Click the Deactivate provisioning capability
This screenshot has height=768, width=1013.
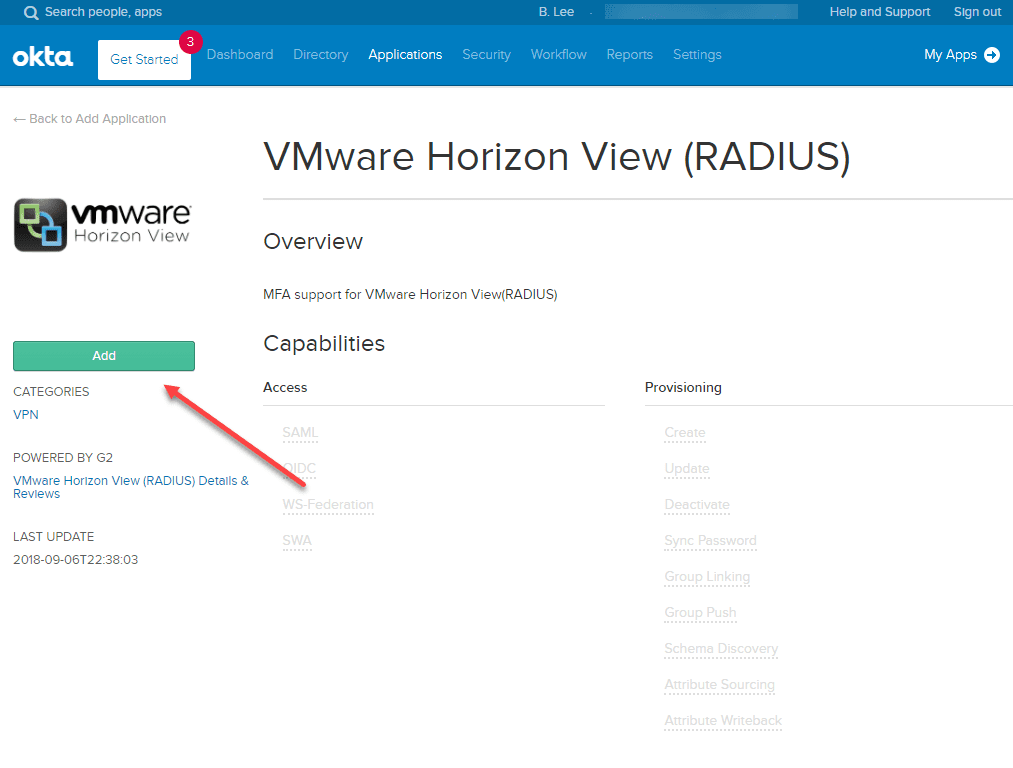click(x=697, y=505)
